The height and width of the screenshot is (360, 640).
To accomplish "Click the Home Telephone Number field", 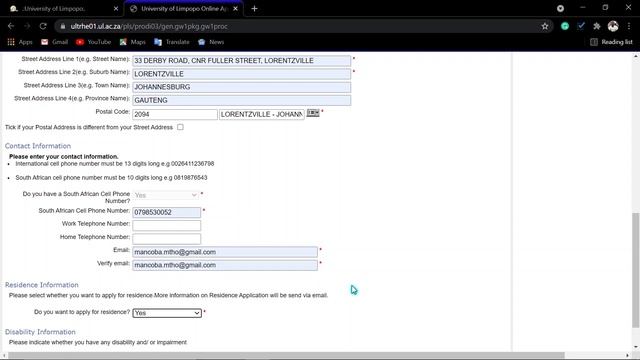I will coord(167,239).
